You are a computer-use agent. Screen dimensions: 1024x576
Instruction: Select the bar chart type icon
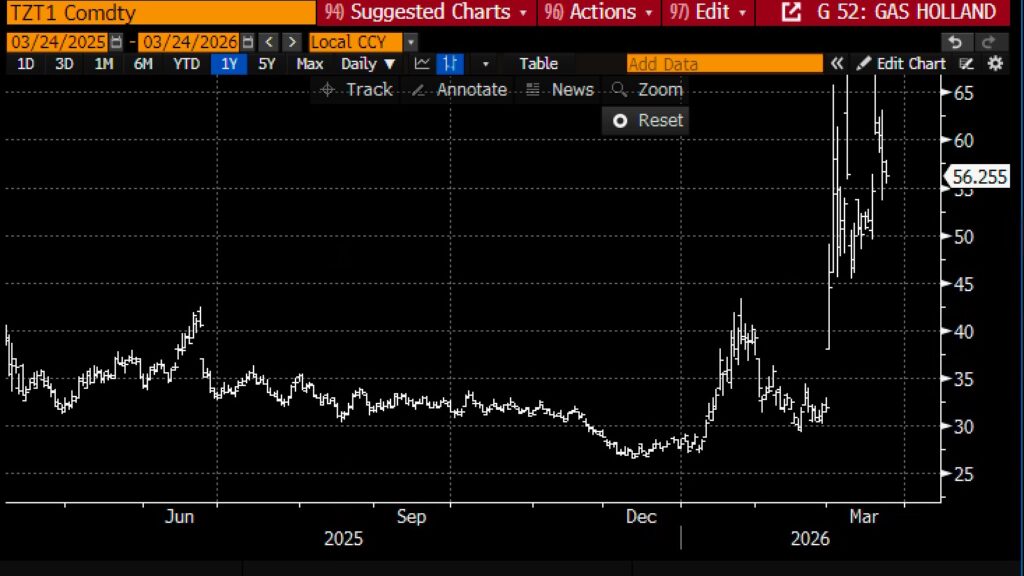click(x=450, y=63)
